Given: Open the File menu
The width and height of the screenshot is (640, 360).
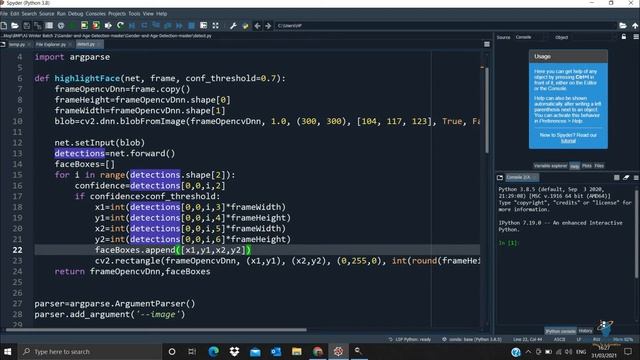Looking at the screenshot, I should click(4, 13).
